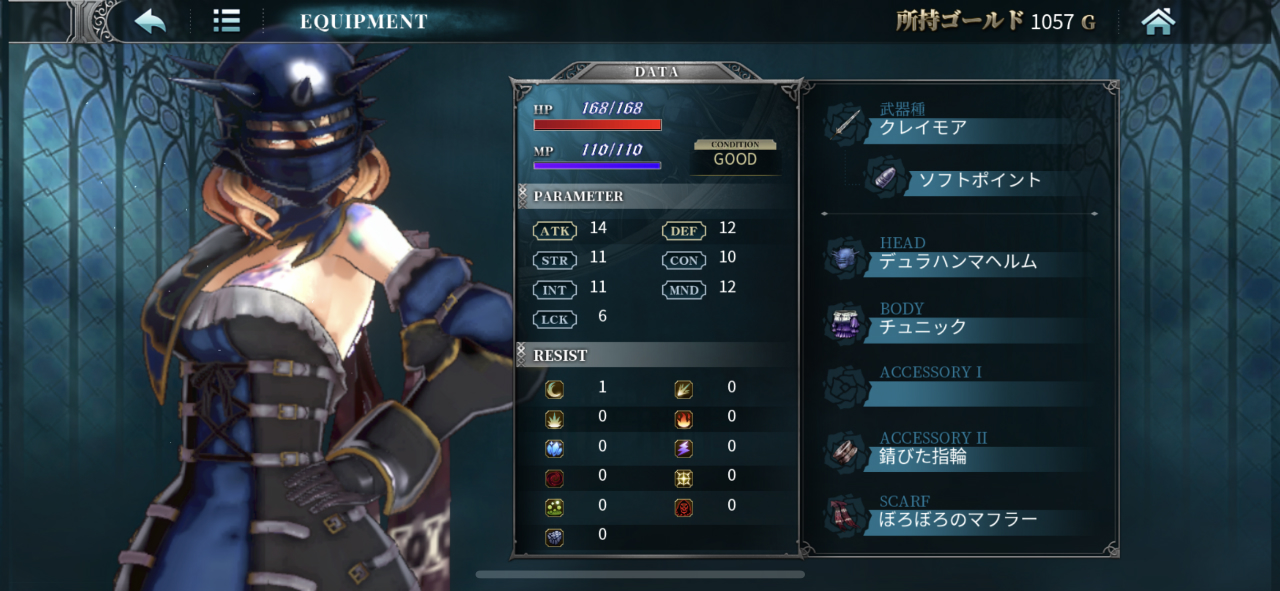Tap the 錆びた指輪 ring icon

[x=847, y=453]
